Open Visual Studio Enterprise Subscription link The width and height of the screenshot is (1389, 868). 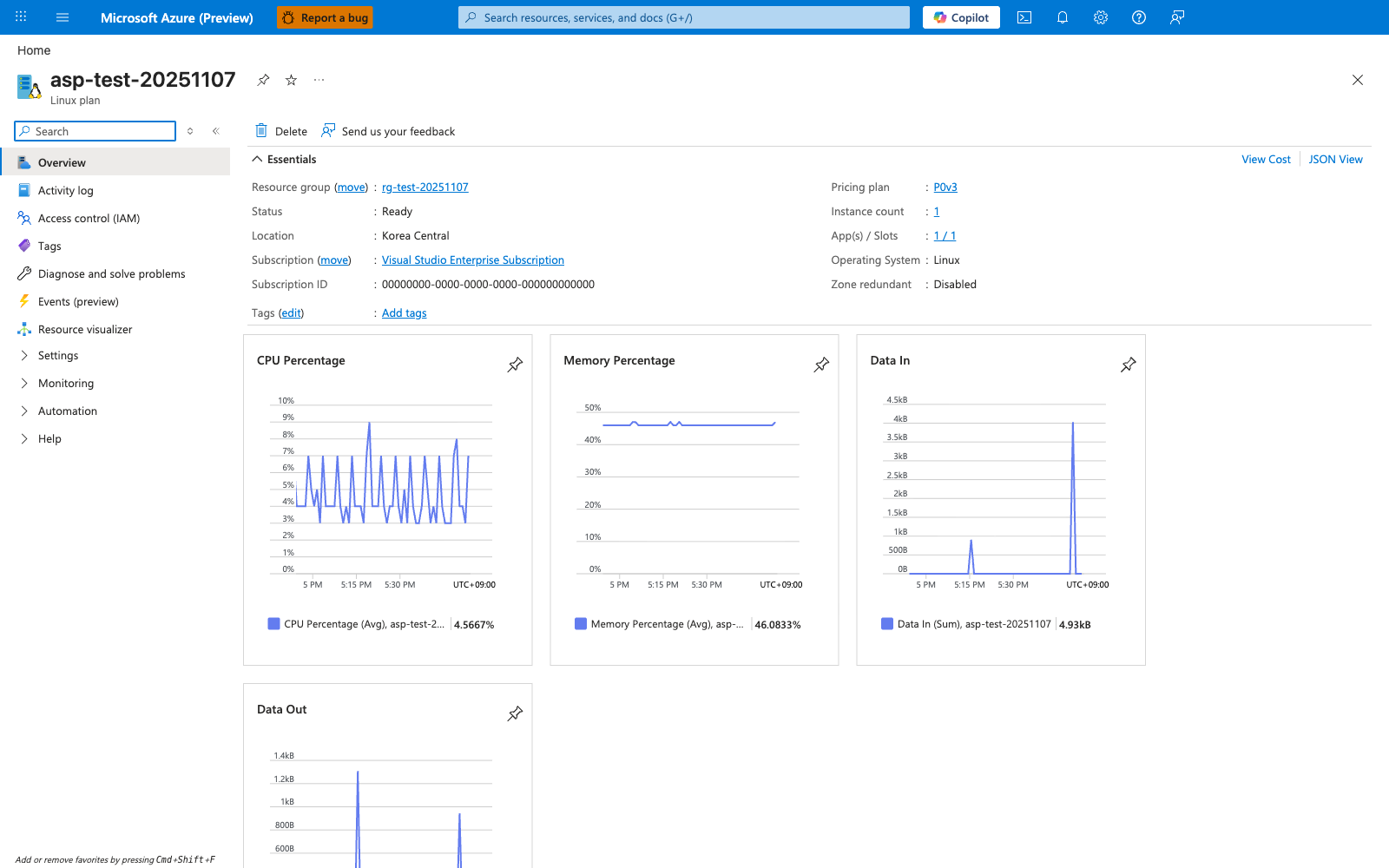[x=473, y=260]
